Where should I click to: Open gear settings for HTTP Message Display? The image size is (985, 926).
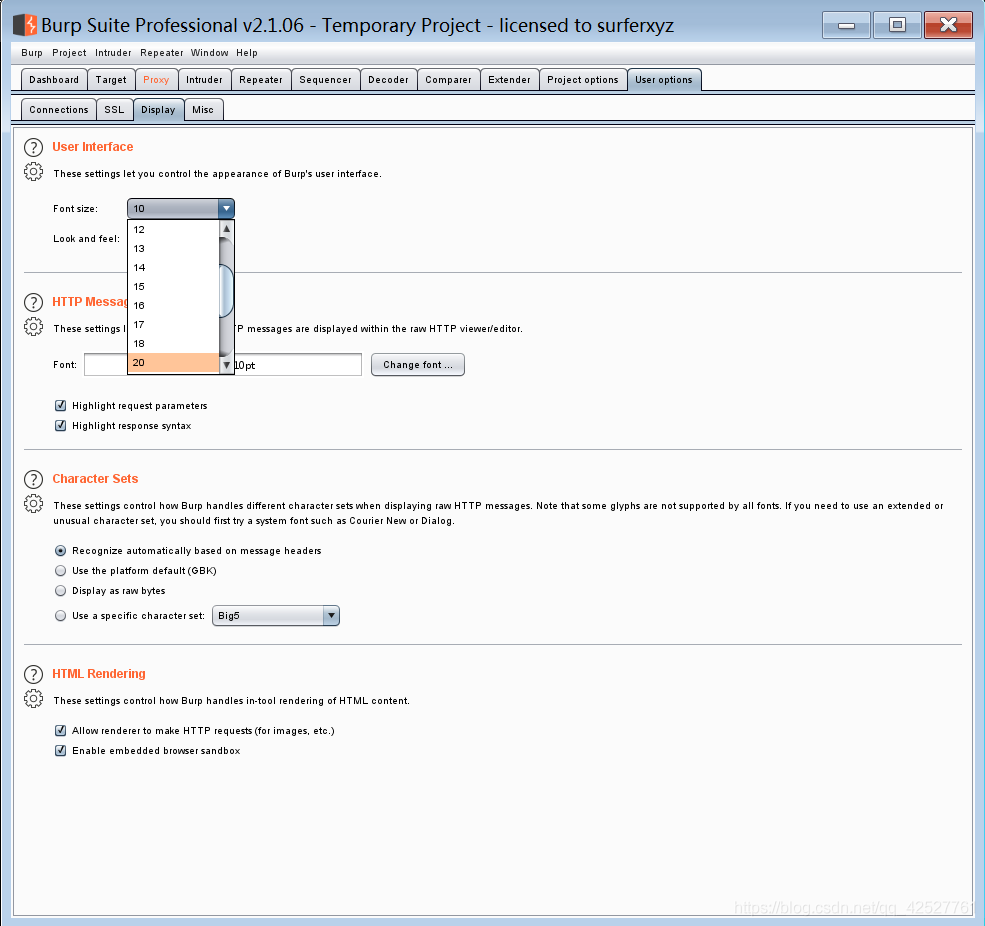[x=33, y=327]
